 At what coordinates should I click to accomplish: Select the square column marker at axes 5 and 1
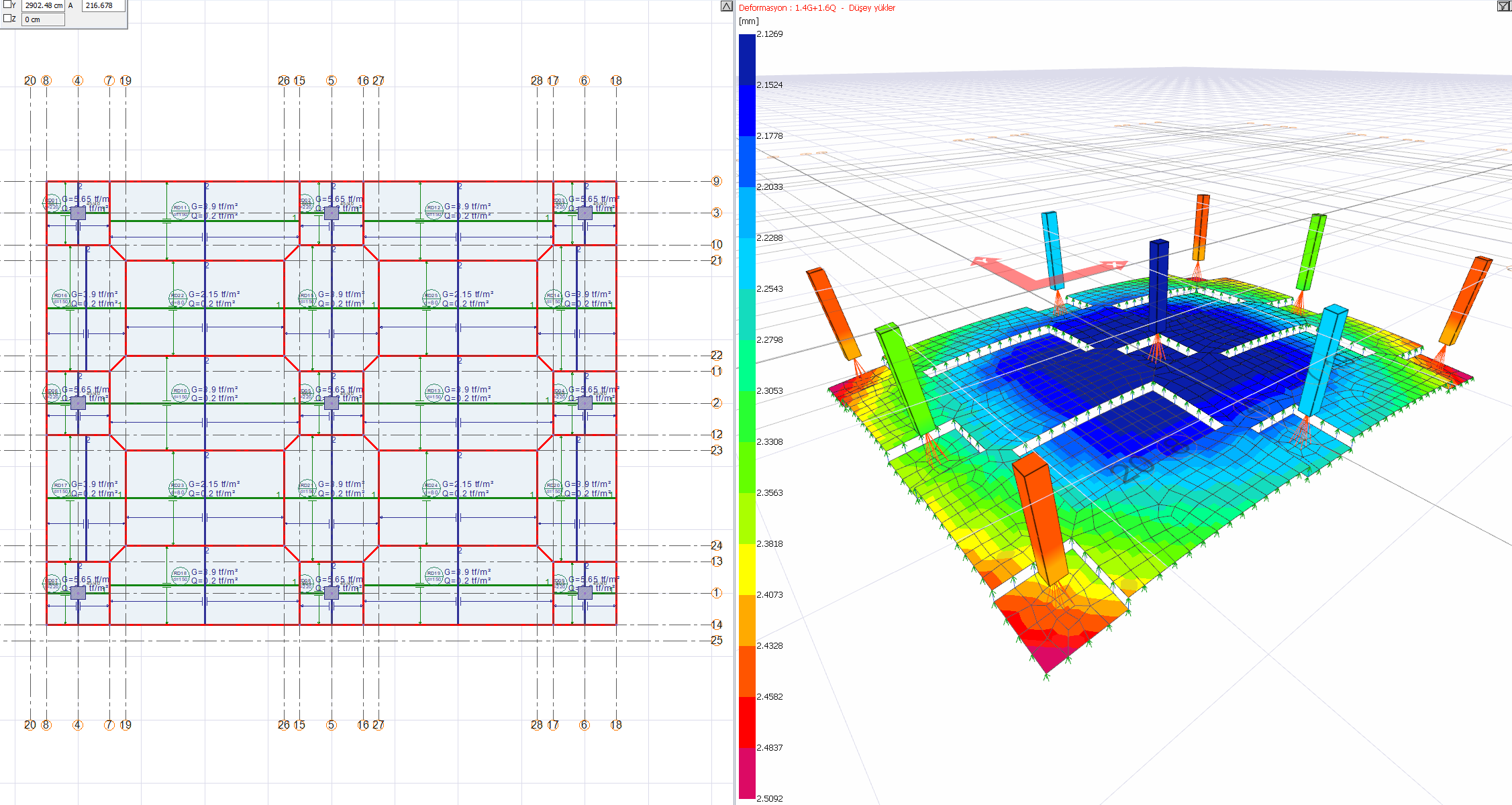pyautogui.click(x=332, y=593)
